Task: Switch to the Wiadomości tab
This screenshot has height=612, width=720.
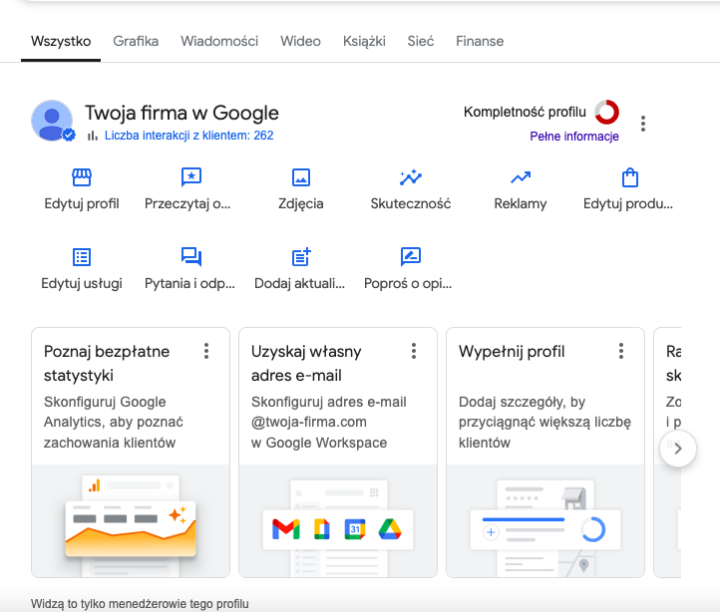Action: (219, 41)
